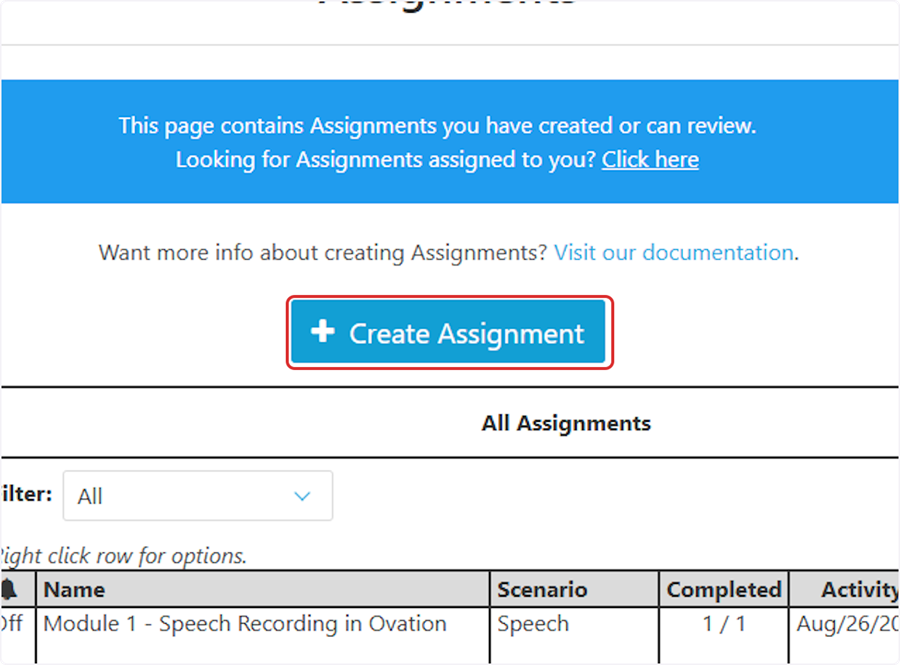Click the Create Assignment button

point(448,332)
